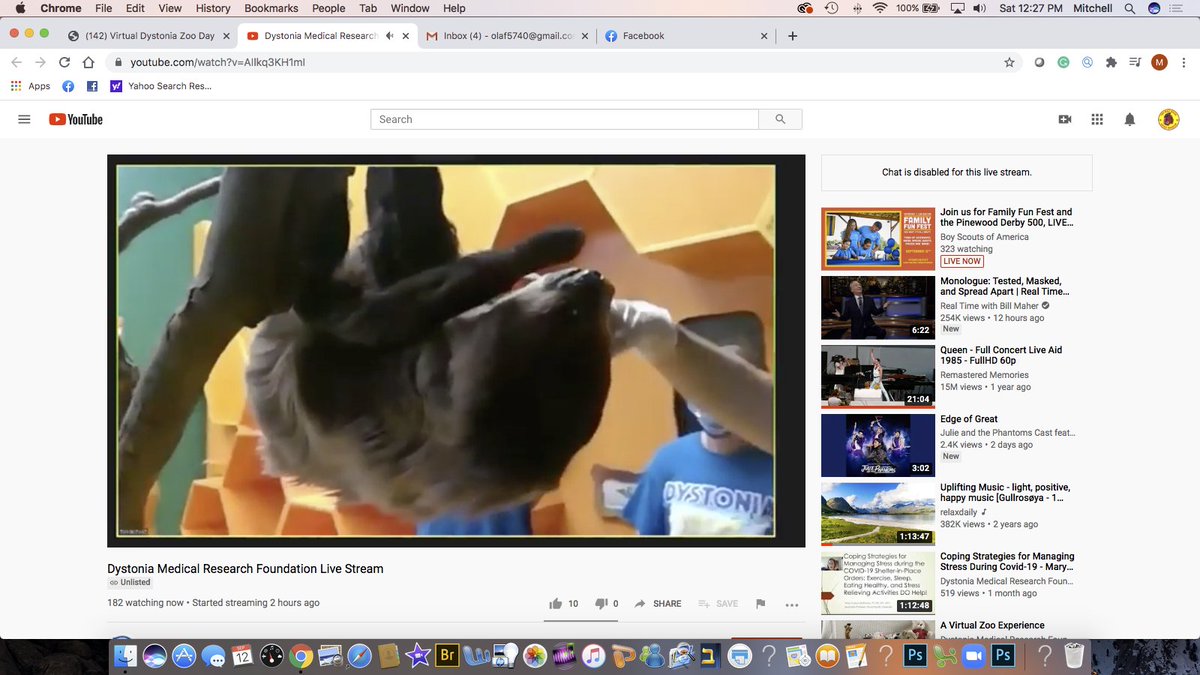The height and width of the screenshot is (675, 1200).
Task: Open Yahoo Search Results bookmark
Action: pos(161,86)
